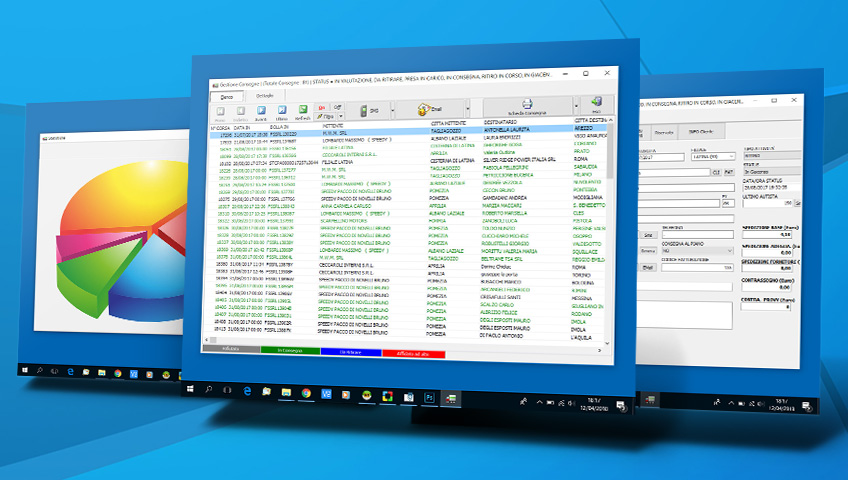Image resolution: width=848 pixels, height=480 pixels.
Task: Sort by the CITTA MITTENTE column header
Action: [x=448, y=123]
